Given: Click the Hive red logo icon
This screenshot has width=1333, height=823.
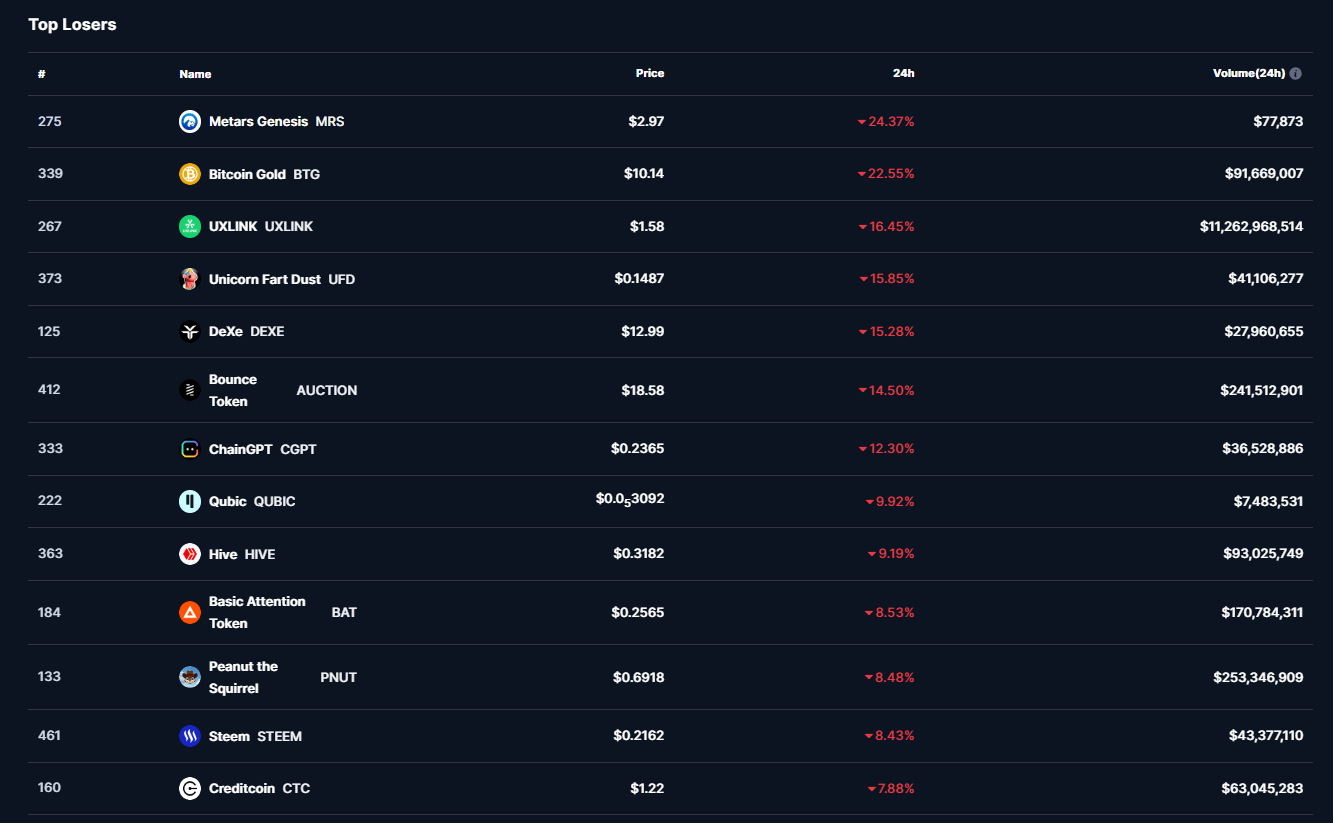Looking at the screenshot, I should pyautogui.click(x=190, y=554).
